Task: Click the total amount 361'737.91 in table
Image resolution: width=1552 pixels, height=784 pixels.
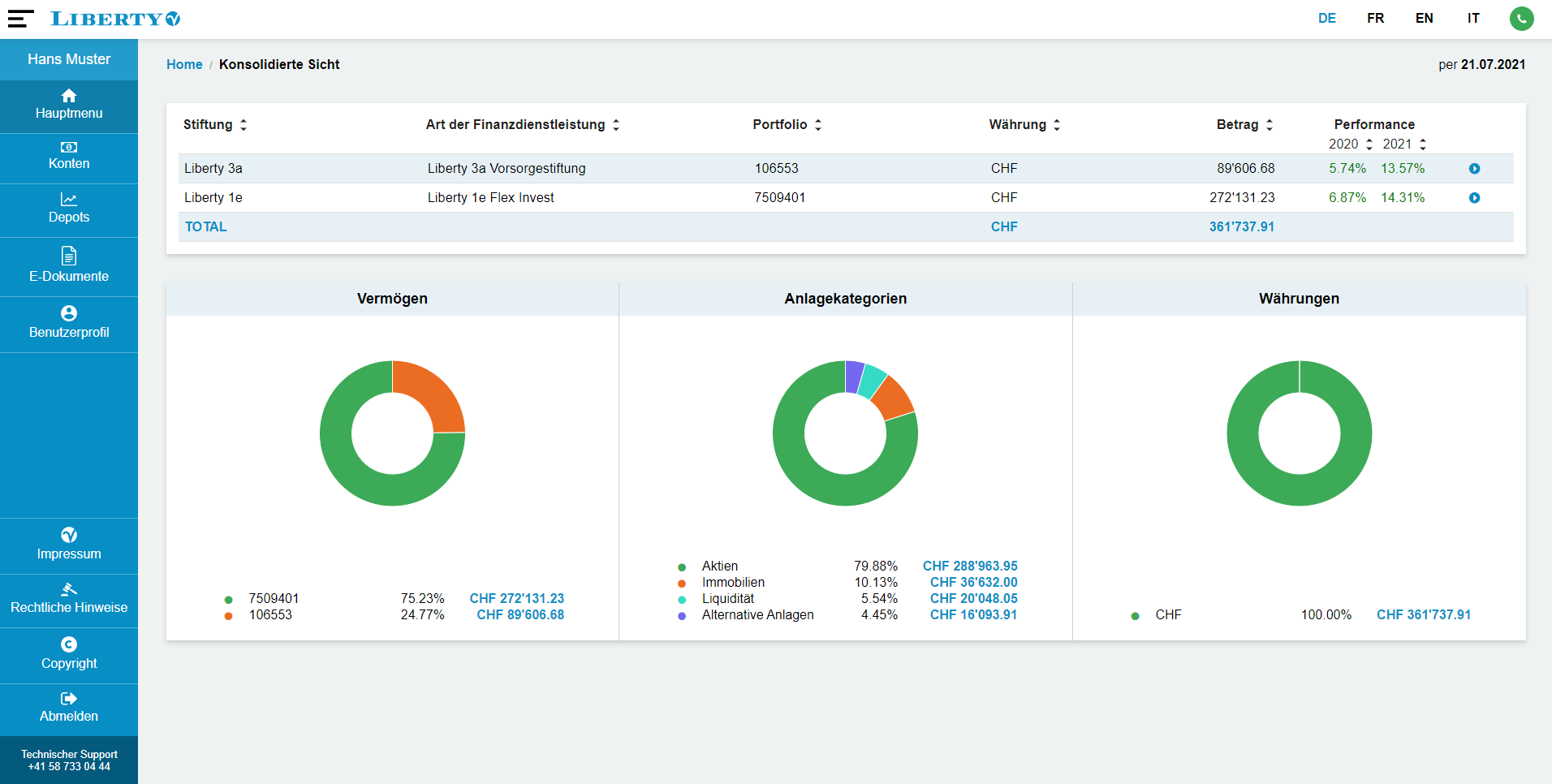Action: (x=1242, y=227)
